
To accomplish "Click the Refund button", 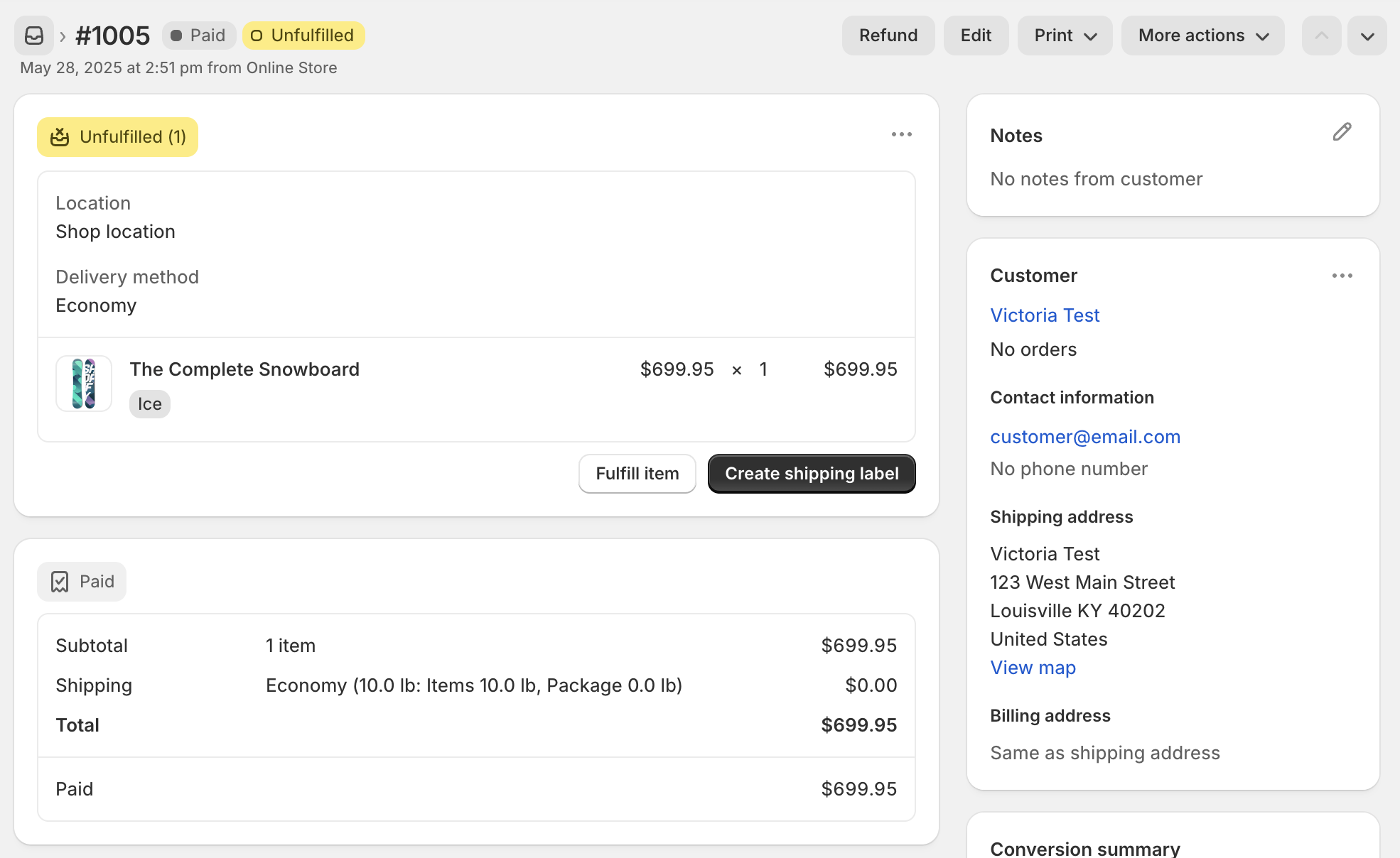I will pos(888,36).
